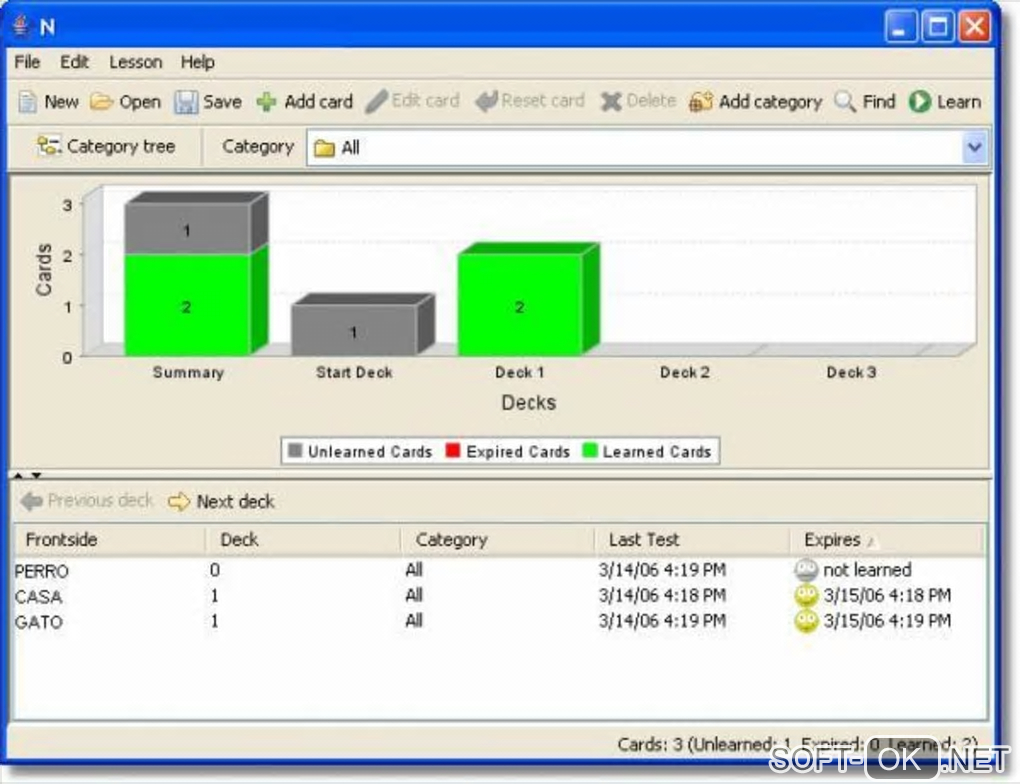Image resolution: width=1020 pixels, height=784 pixels.
Task: Open a lesson file via Open icon
Action: [x=101, y=102]
